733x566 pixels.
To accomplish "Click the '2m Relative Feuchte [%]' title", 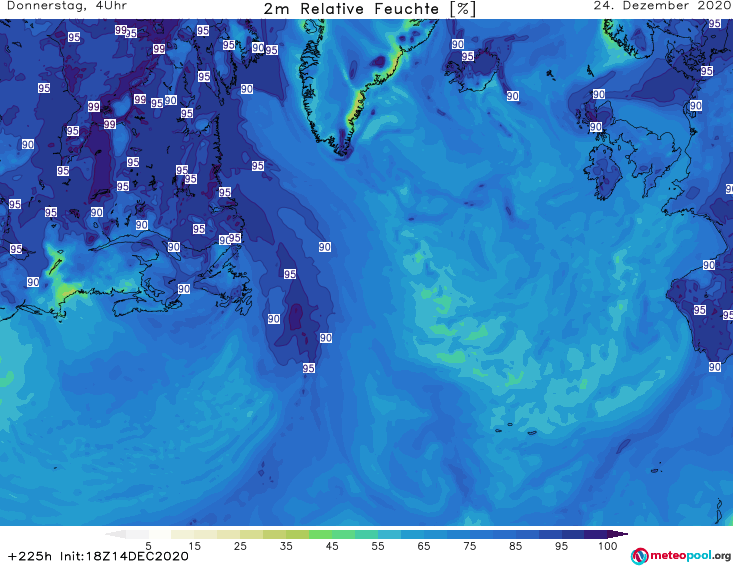I will point(370,9).
